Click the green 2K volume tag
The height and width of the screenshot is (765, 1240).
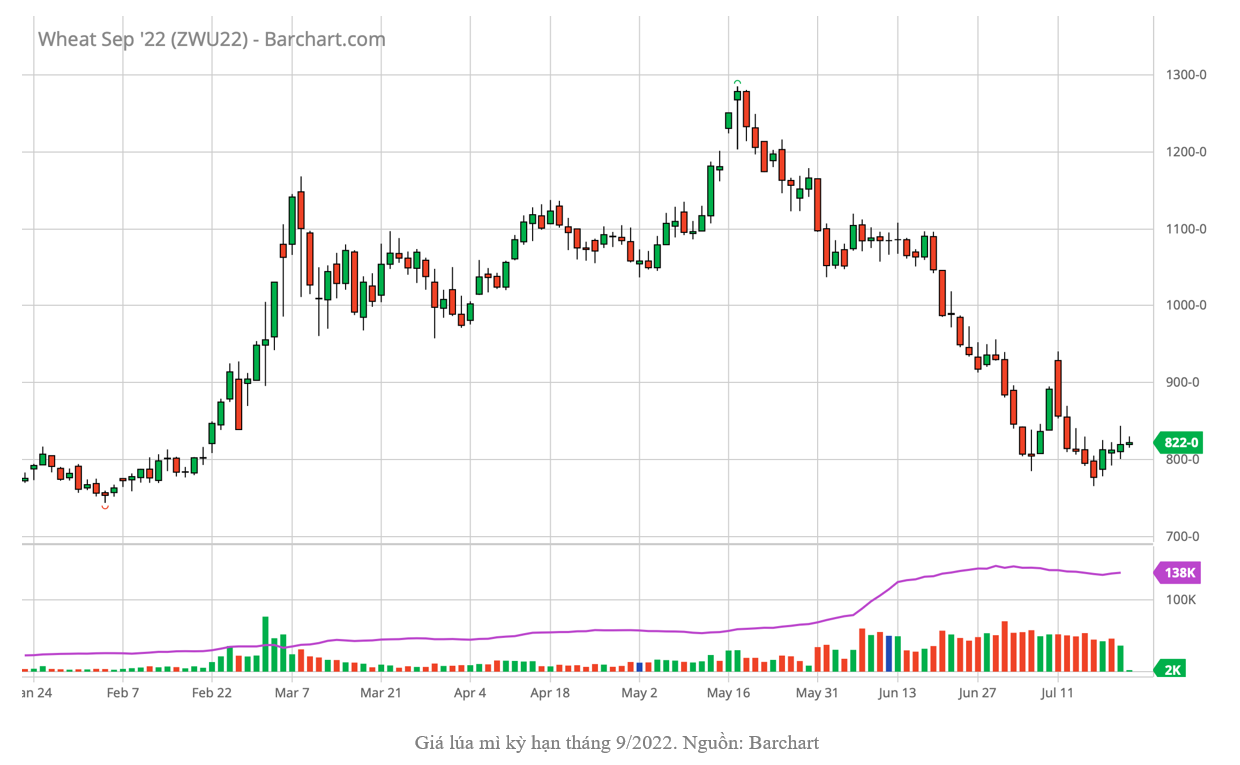(x=1172, y=669)
